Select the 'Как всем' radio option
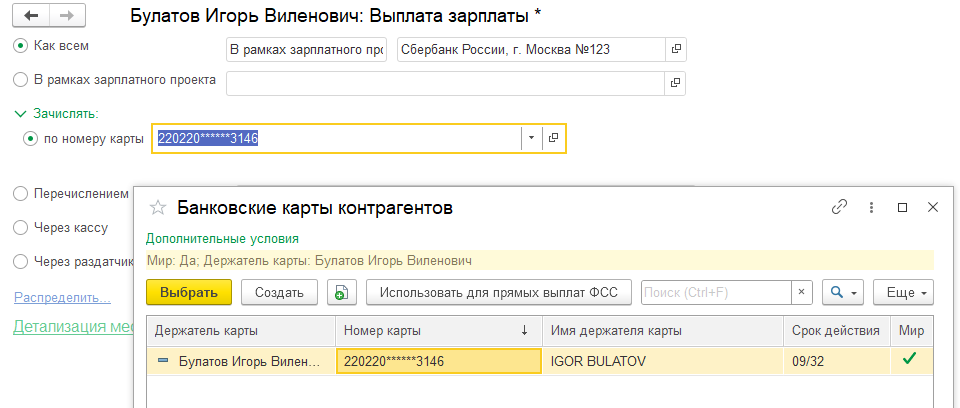This screenshot has height=408, width=960. click(20, 46)
